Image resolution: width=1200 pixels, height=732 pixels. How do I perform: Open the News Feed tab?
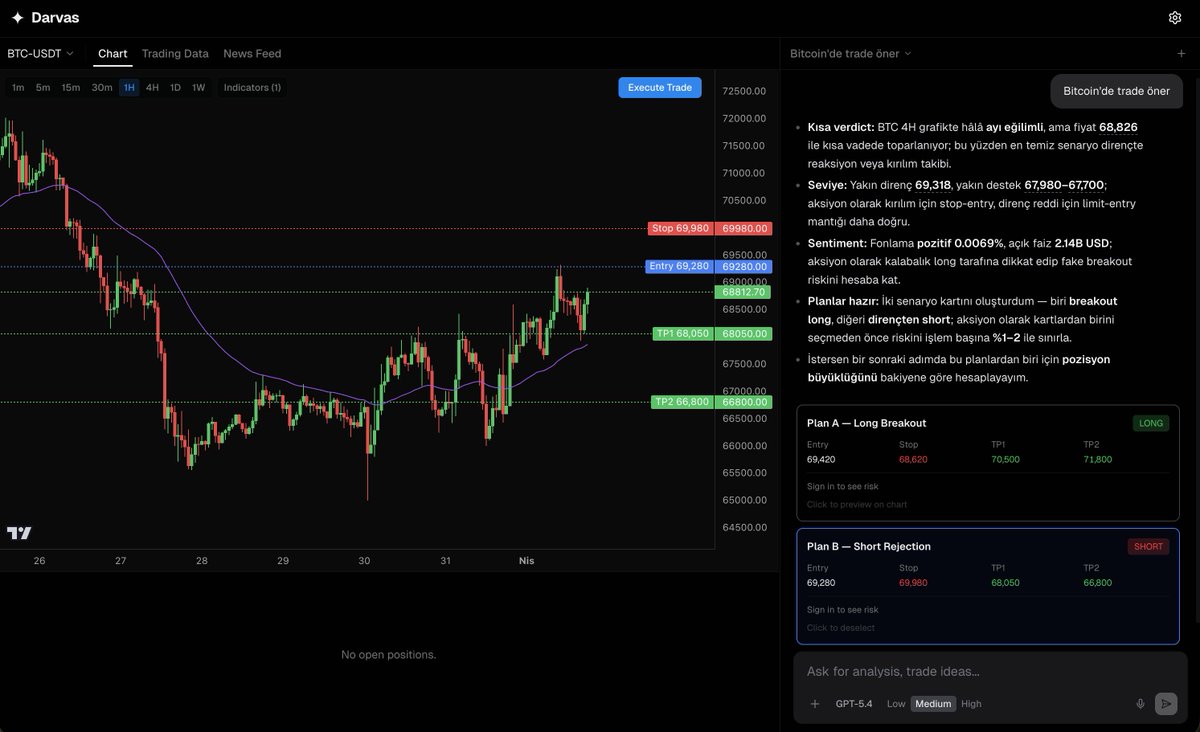click(x=252, y=53)
